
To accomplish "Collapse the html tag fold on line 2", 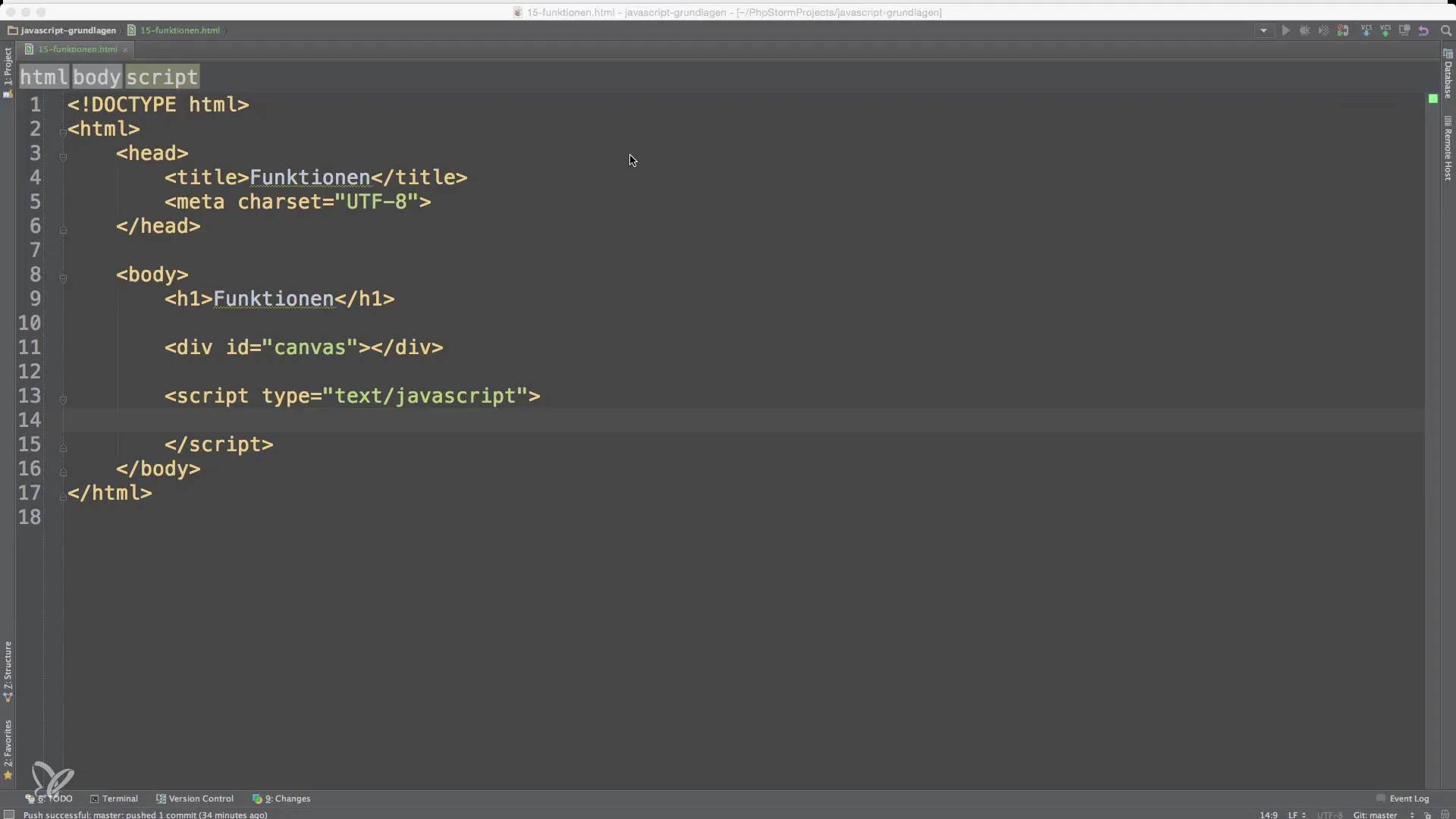I will (x=63, y=132).
